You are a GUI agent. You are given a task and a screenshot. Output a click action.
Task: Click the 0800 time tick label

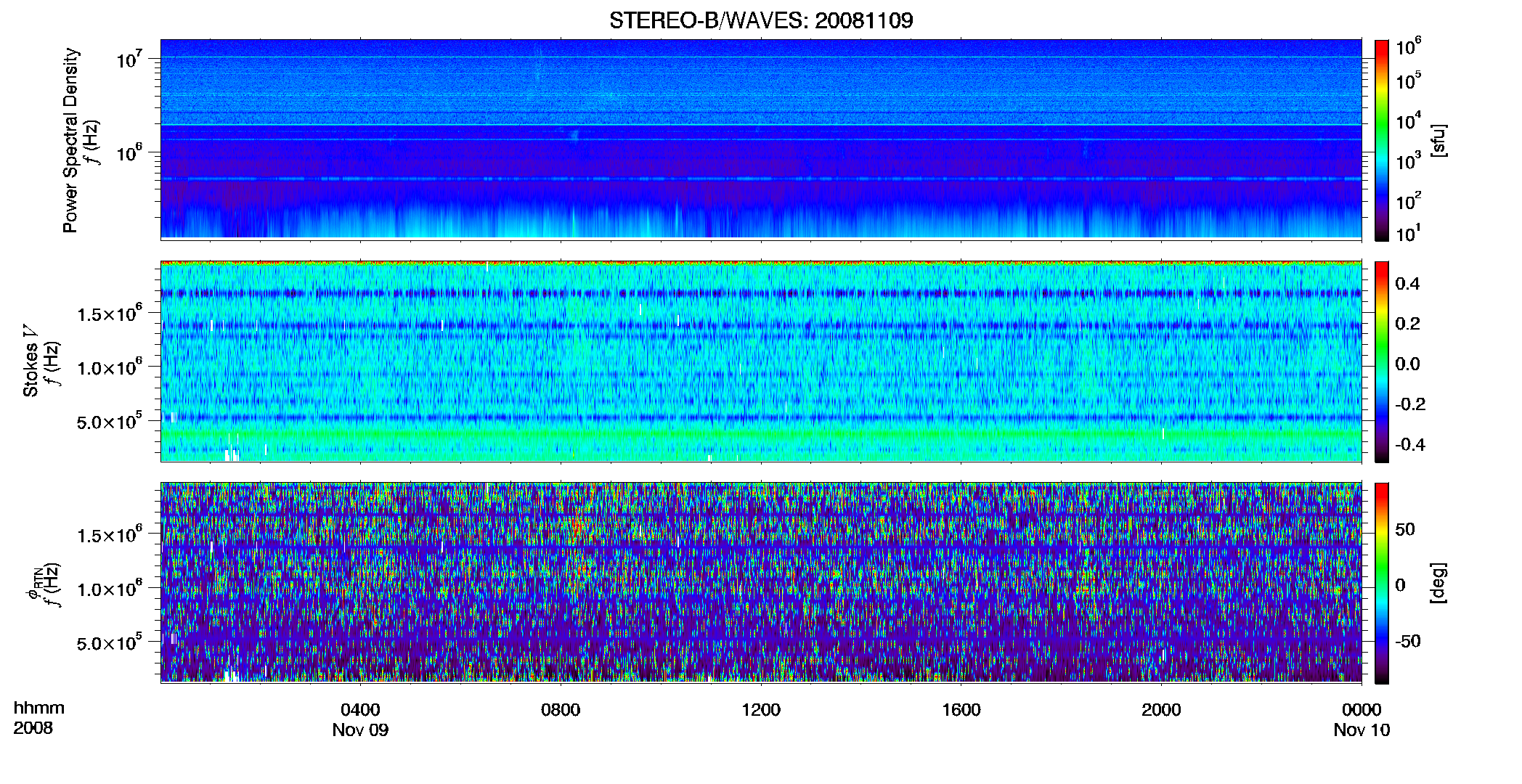pos(561,709)
